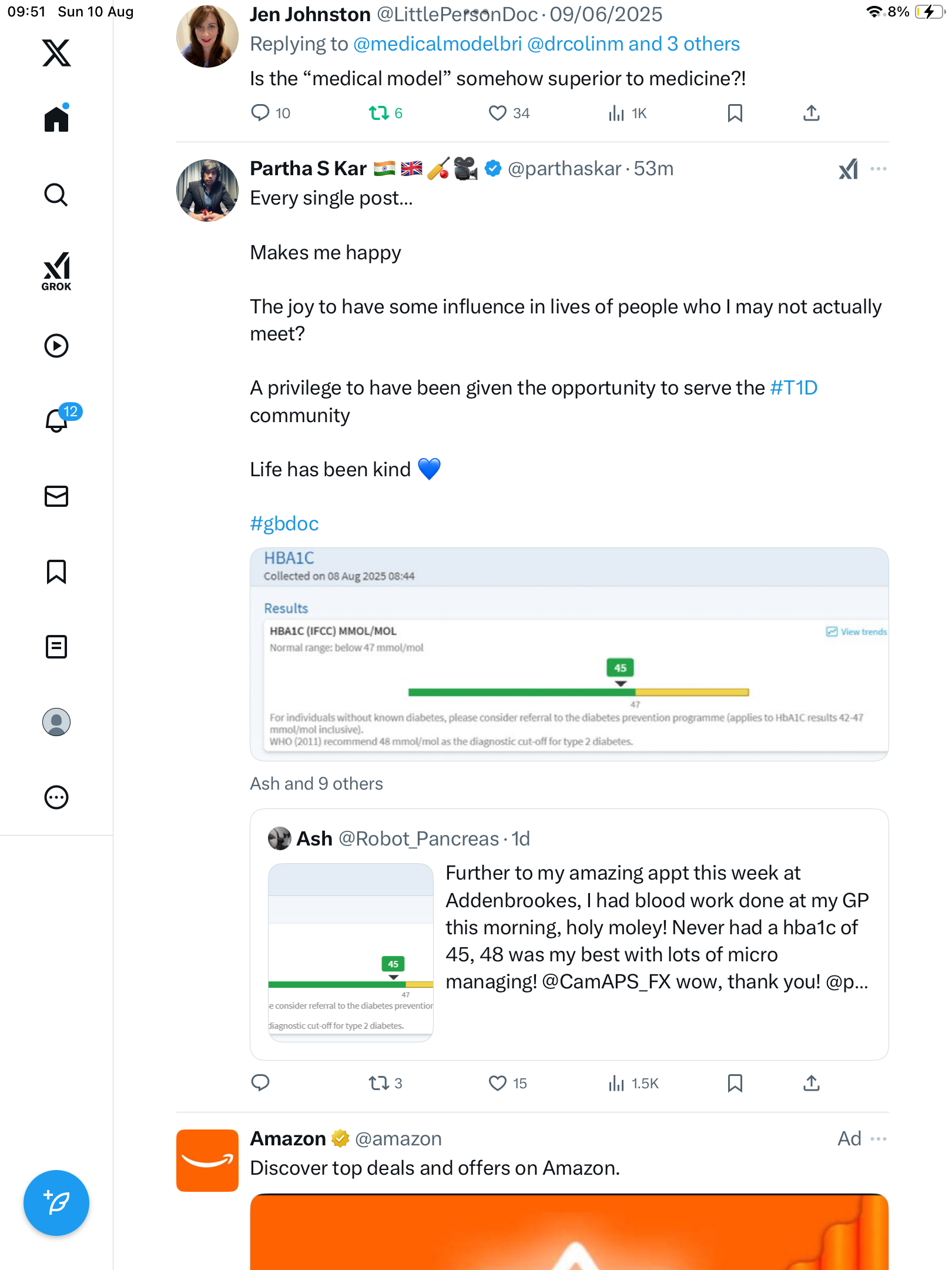
Task: Open the Grok sidebar icon
Action: [x=56, y=271]
